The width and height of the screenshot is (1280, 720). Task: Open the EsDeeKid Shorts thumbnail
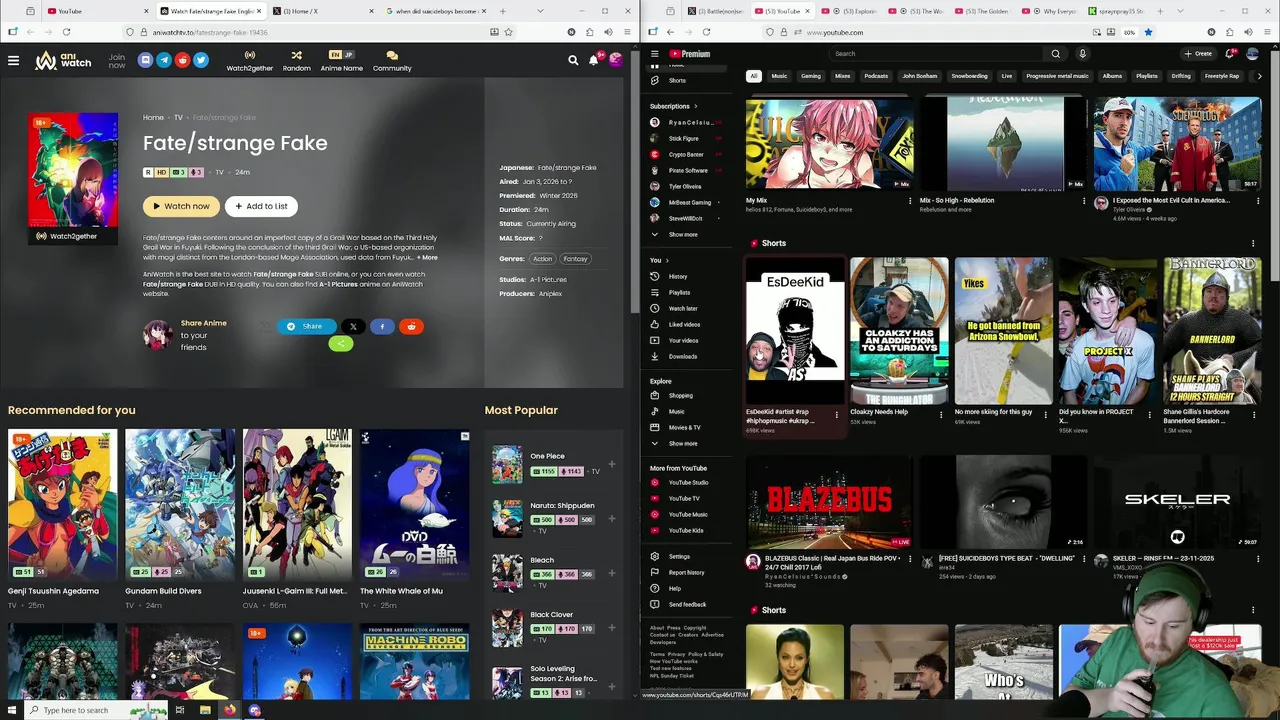795,330
